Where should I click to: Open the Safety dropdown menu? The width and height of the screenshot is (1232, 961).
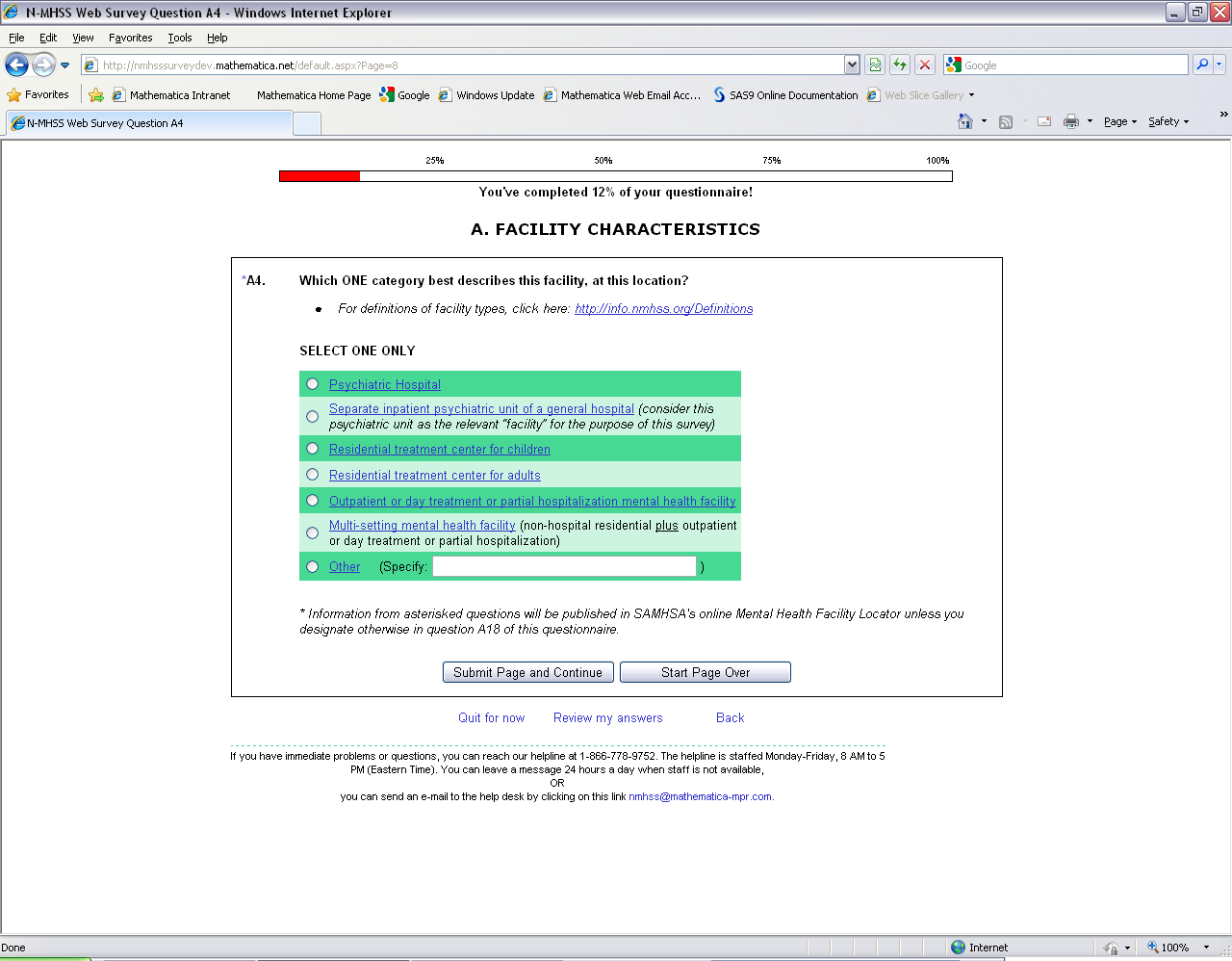[x=1168, y=121]
